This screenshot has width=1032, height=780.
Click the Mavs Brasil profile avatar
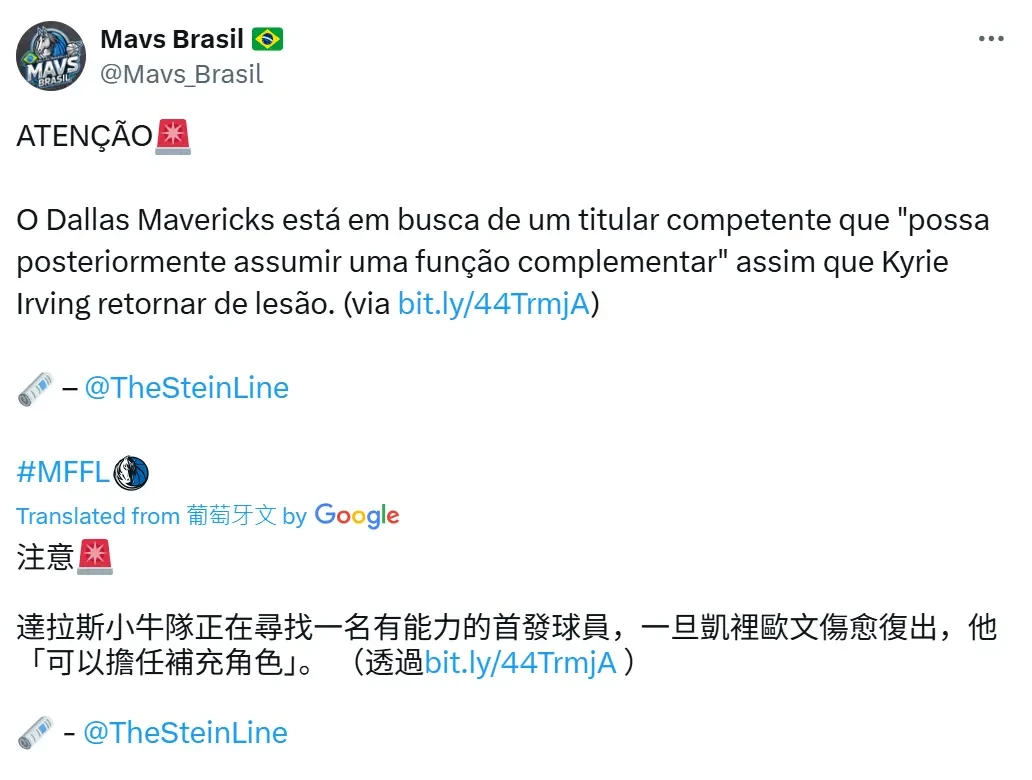(51, 56)
